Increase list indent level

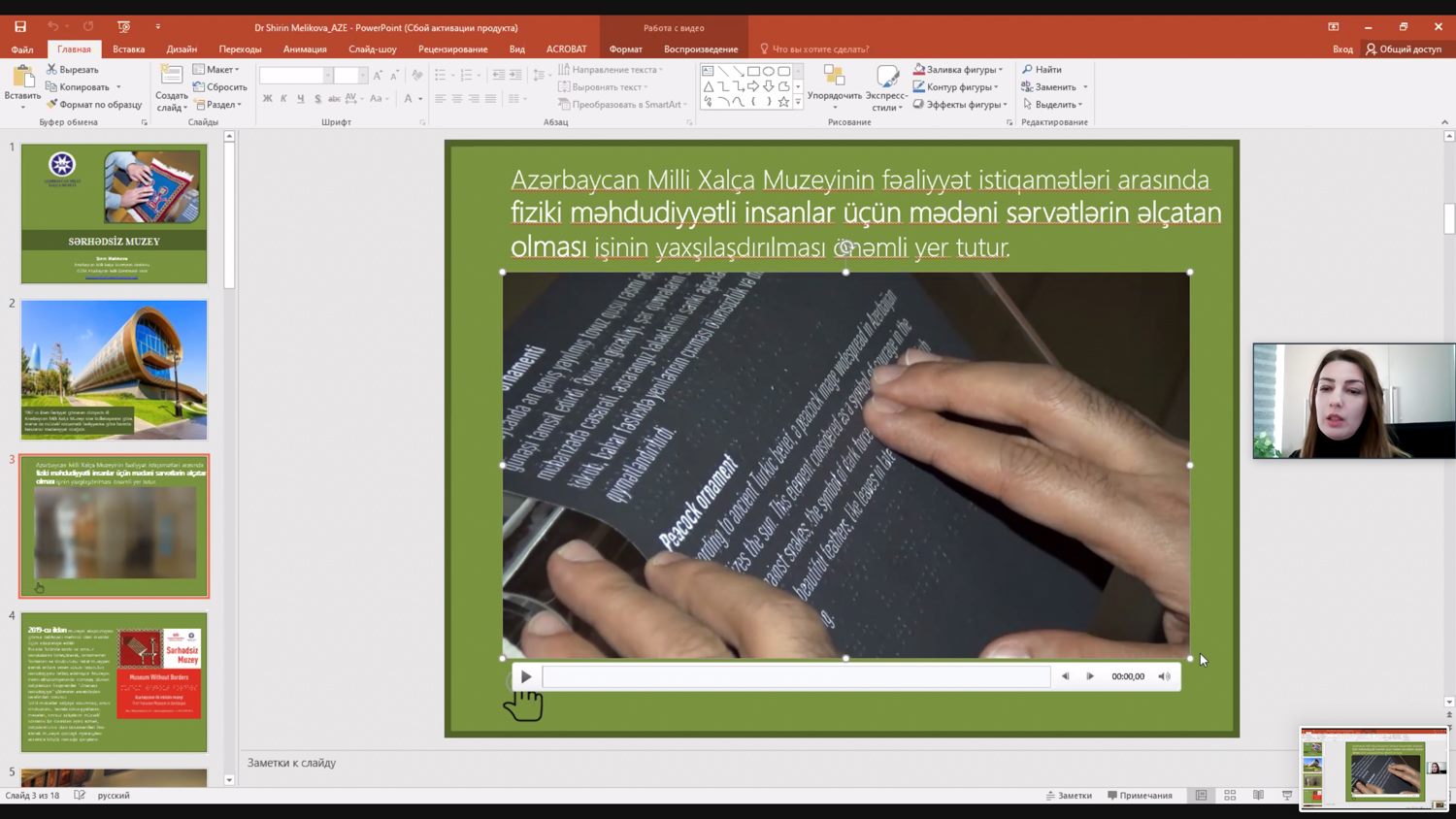(x=515, y=75)
